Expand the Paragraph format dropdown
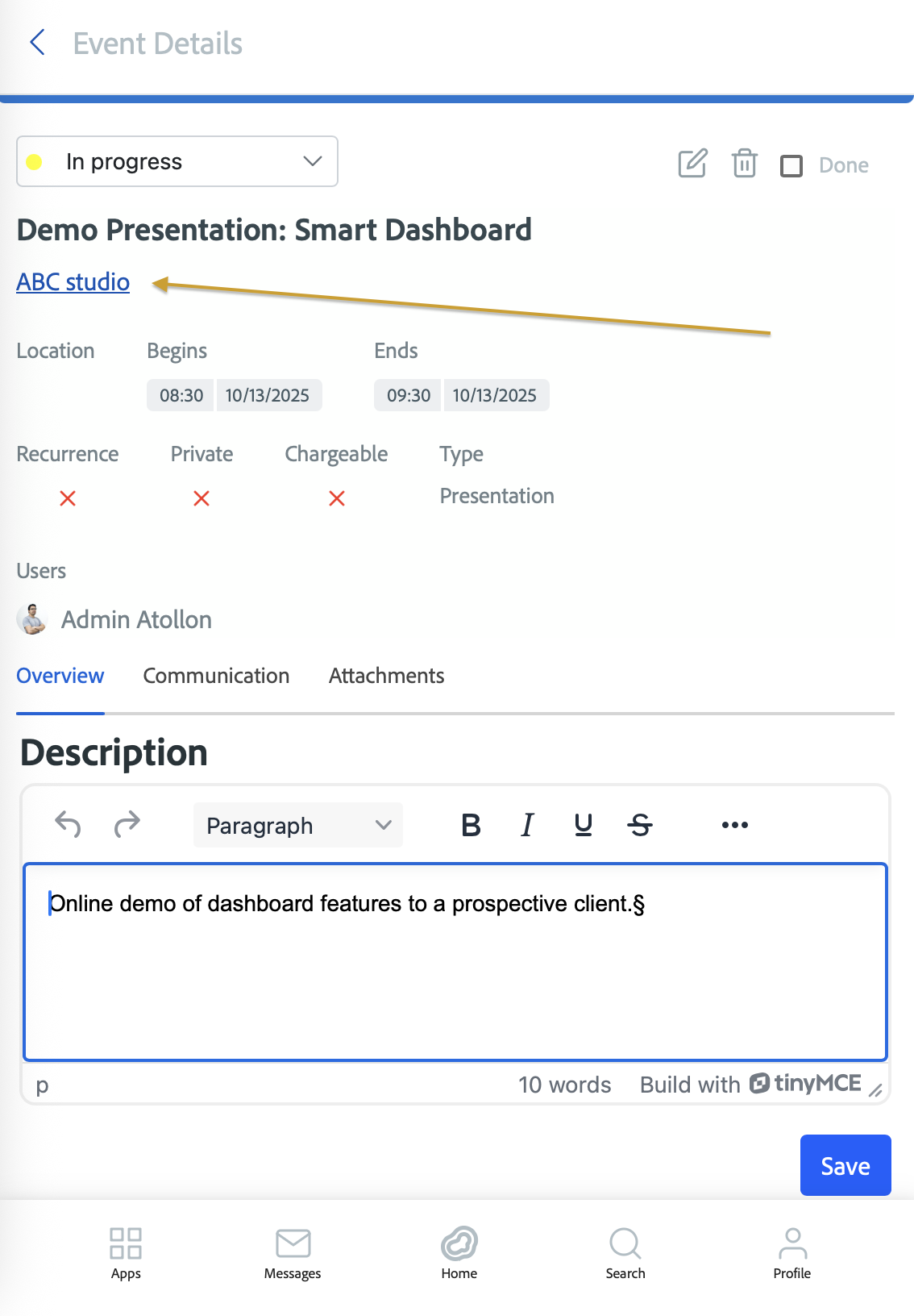The image size is (914, 1316). tap(298, 825)
